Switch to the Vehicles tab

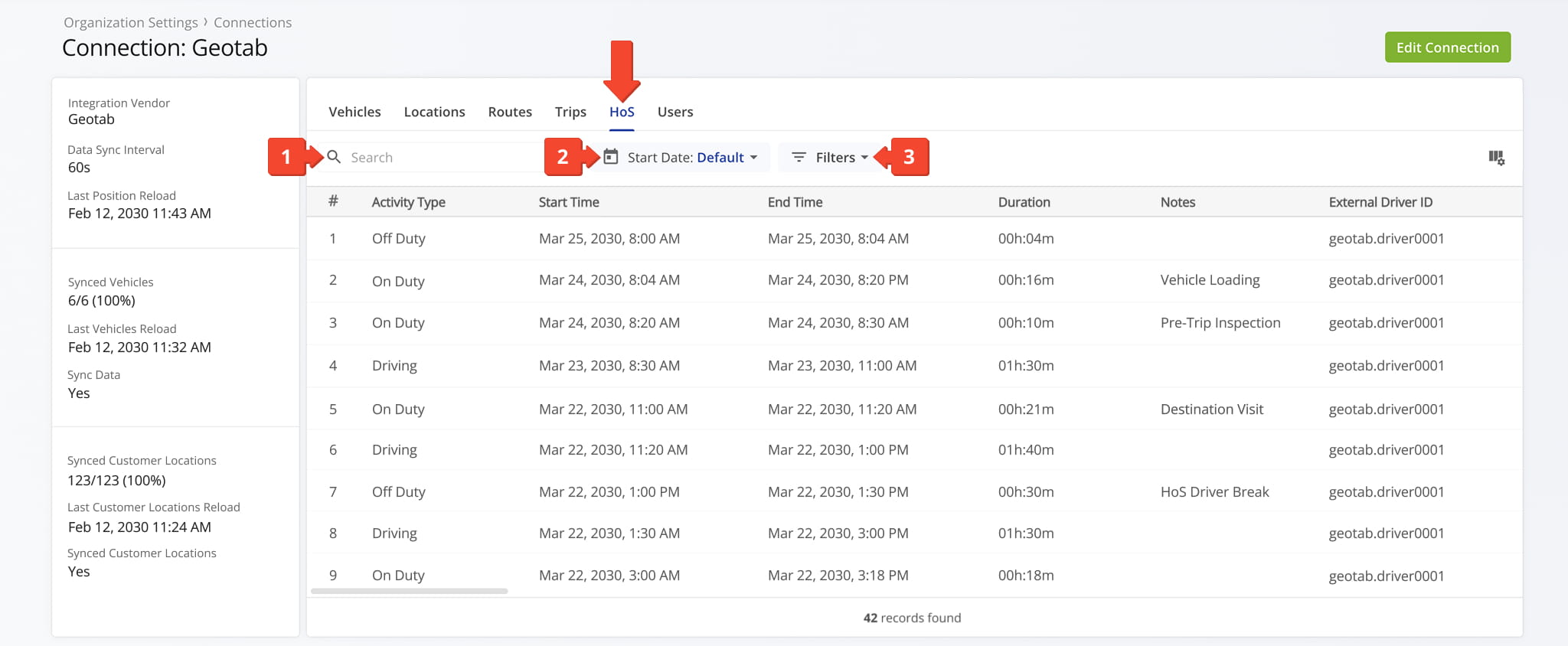pyautogui.click(x=354, y=112)
